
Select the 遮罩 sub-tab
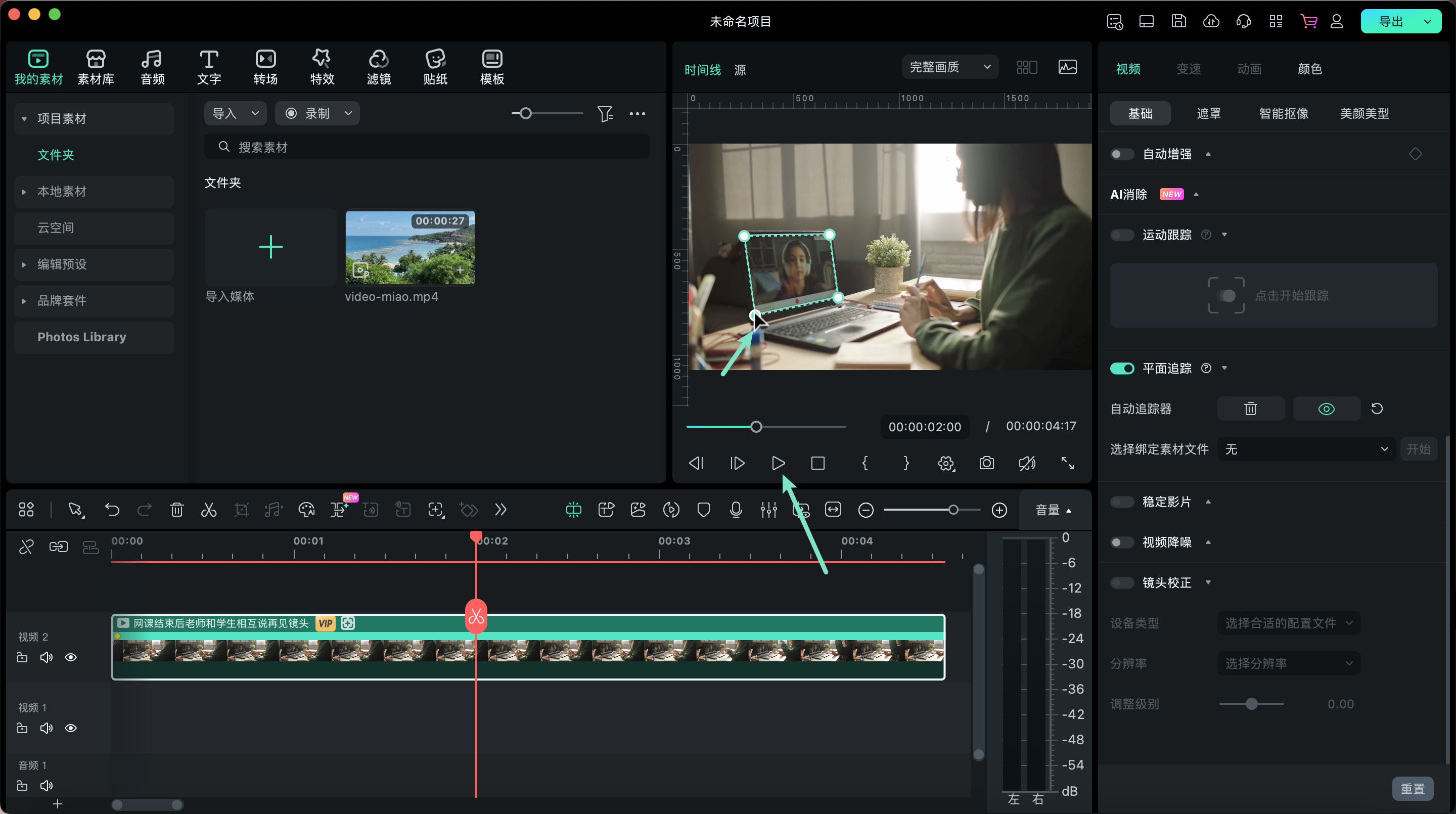(1208, 114)
